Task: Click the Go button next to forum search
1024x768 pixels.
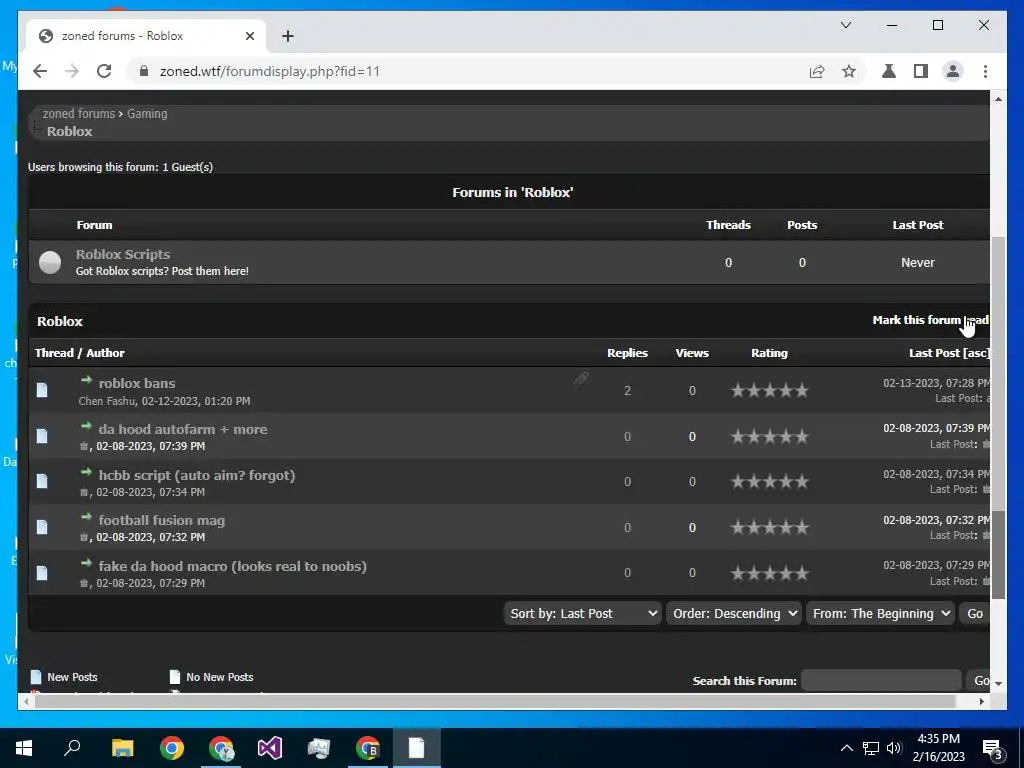Action: coord(978,680)
